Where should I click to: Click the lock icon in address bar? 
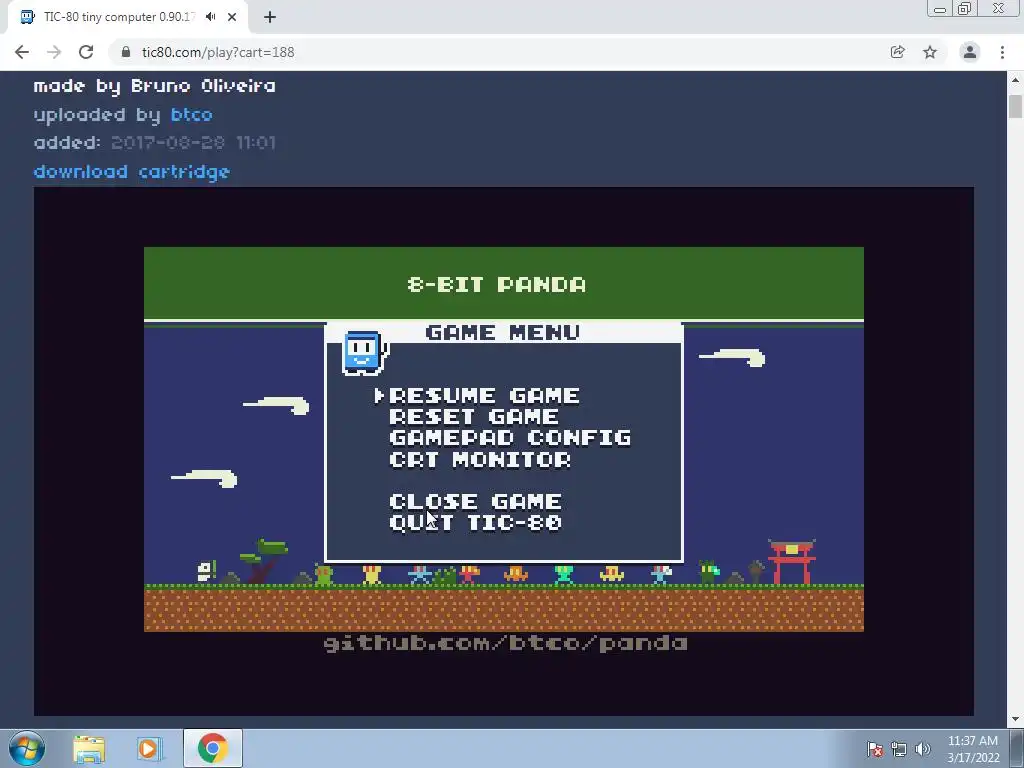125,52
